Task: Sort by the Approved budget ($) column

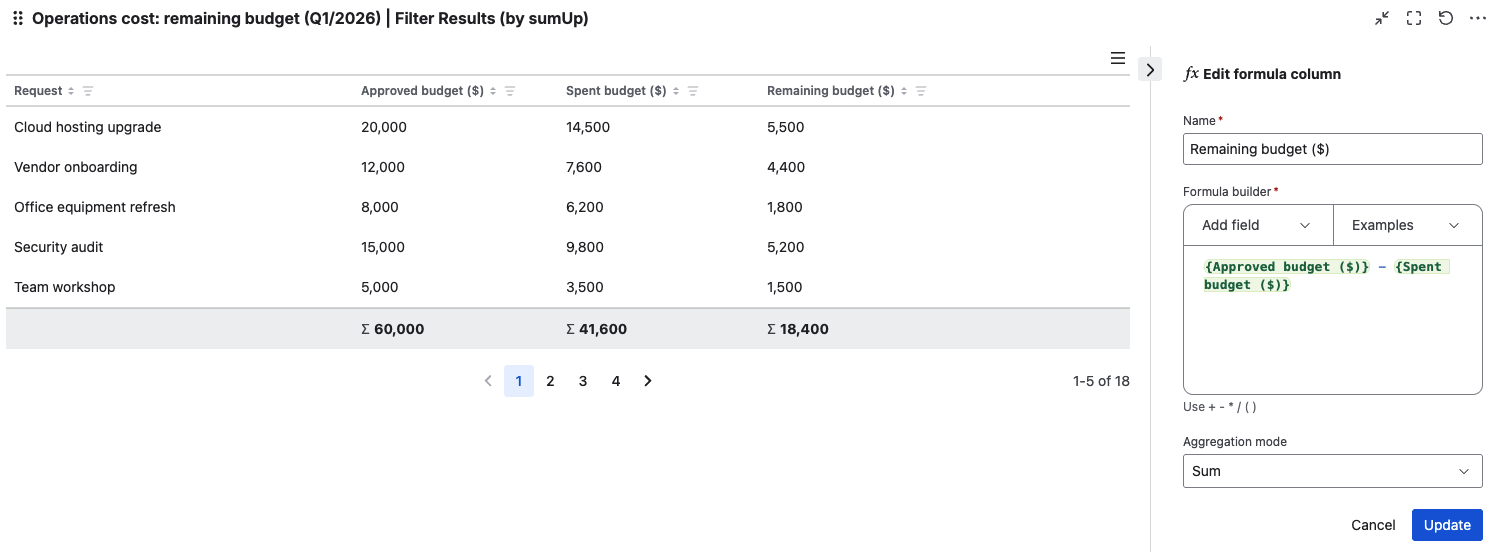Action: point(493,91)
